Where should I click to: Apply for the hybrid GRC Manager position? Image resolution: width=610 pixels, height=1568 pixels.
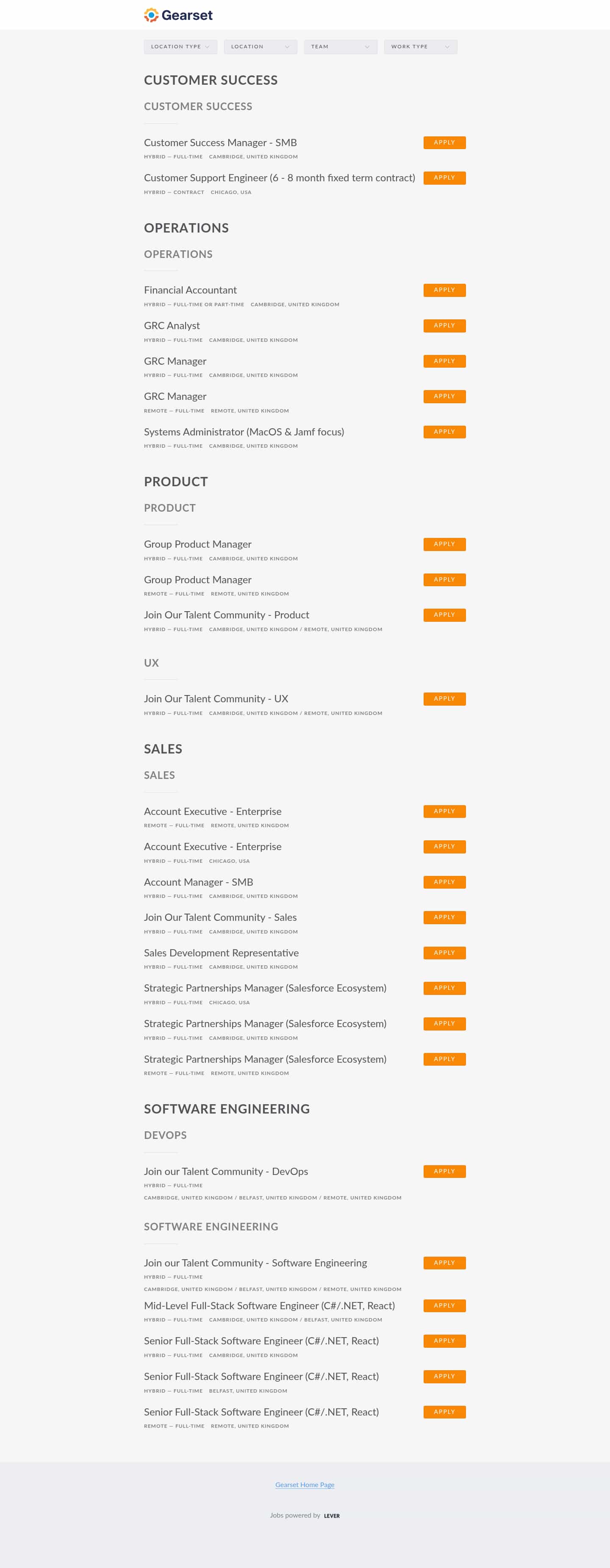coord(444,361)
